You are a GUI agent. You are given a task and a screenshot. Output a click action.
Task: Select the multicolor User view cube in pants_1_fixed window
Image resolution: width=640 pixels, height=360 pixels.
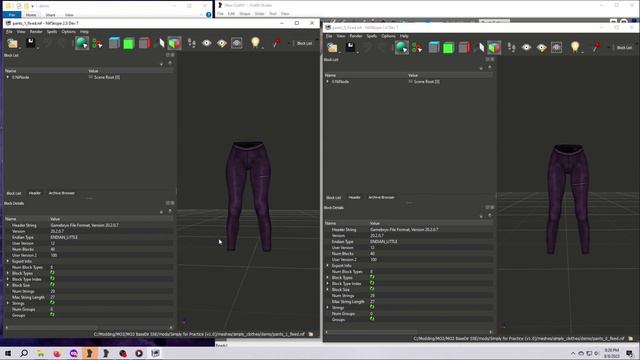tap(175, 43)
